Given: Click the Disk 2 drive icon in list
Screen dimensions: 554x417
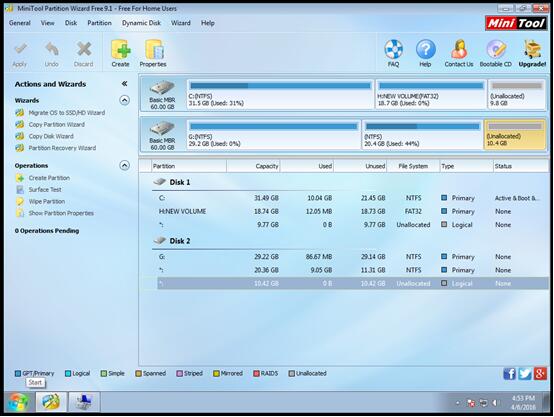Looking at the screenshot, I should [x=160, y=240].
